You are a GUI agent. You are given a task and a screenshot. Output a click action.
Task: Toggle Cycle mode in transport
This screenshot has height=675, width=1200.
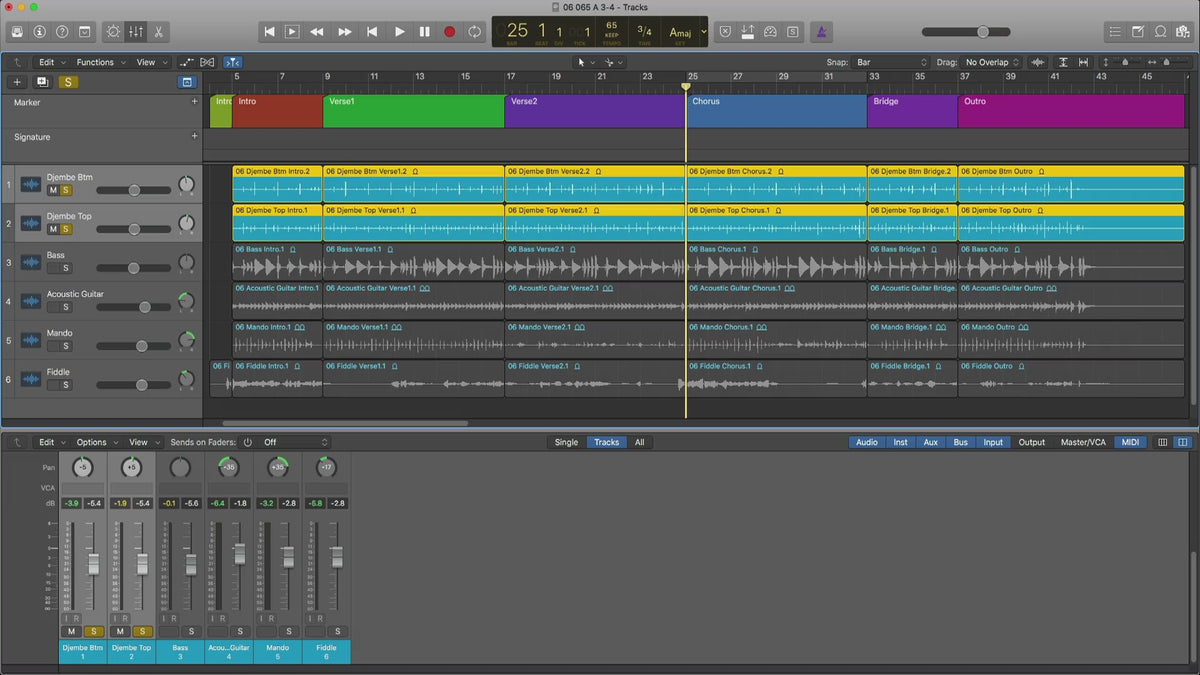(474, 32)
